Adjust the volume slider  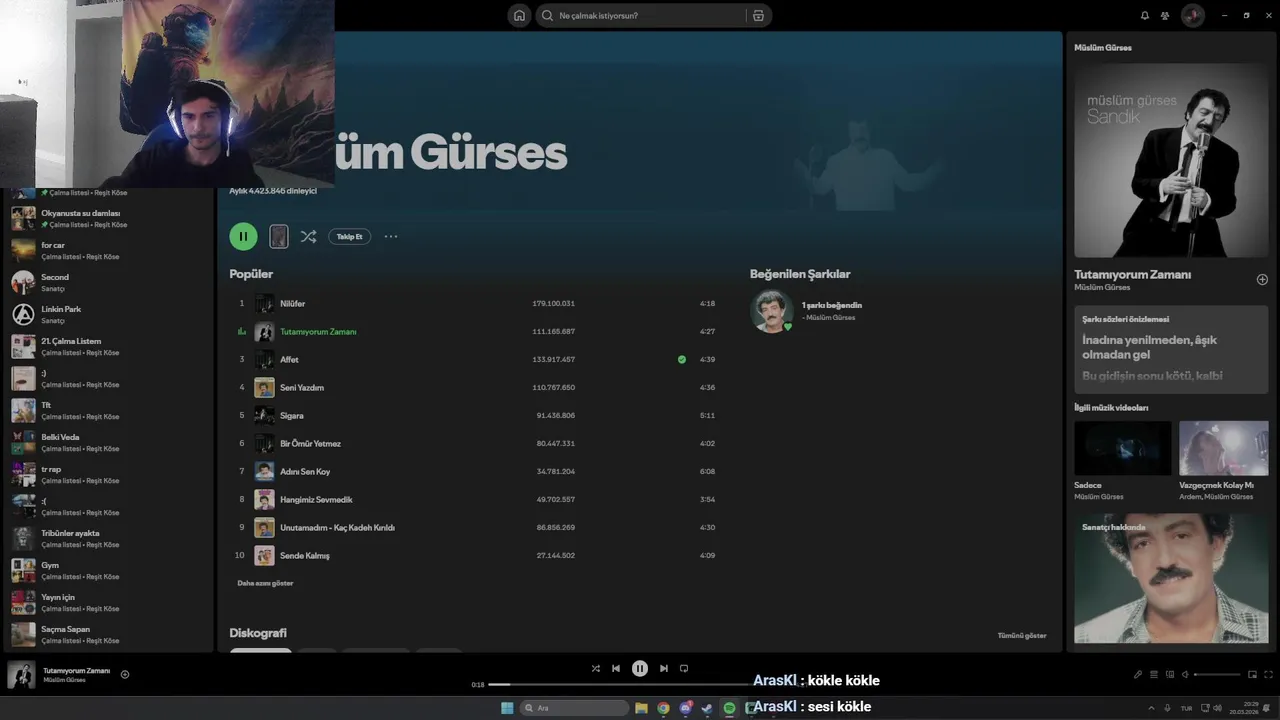tap(1217, 674)
